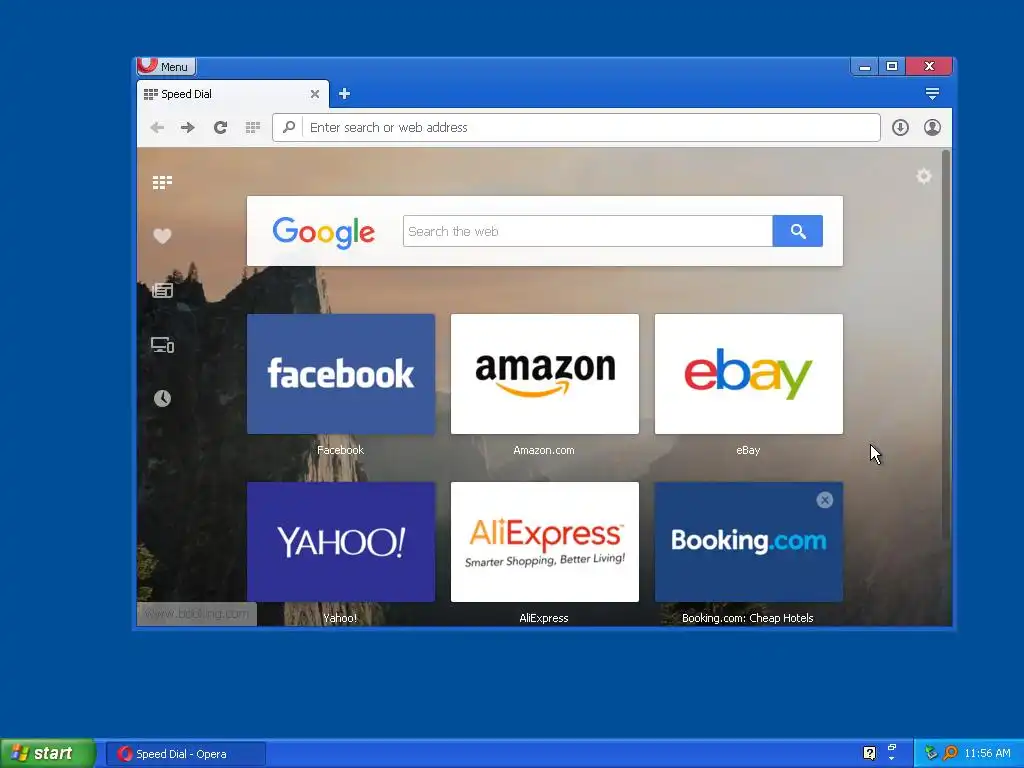Open Speed Dial start page from toolbar
Screen dimensions: 1024x768
click(x=253, y=127)
